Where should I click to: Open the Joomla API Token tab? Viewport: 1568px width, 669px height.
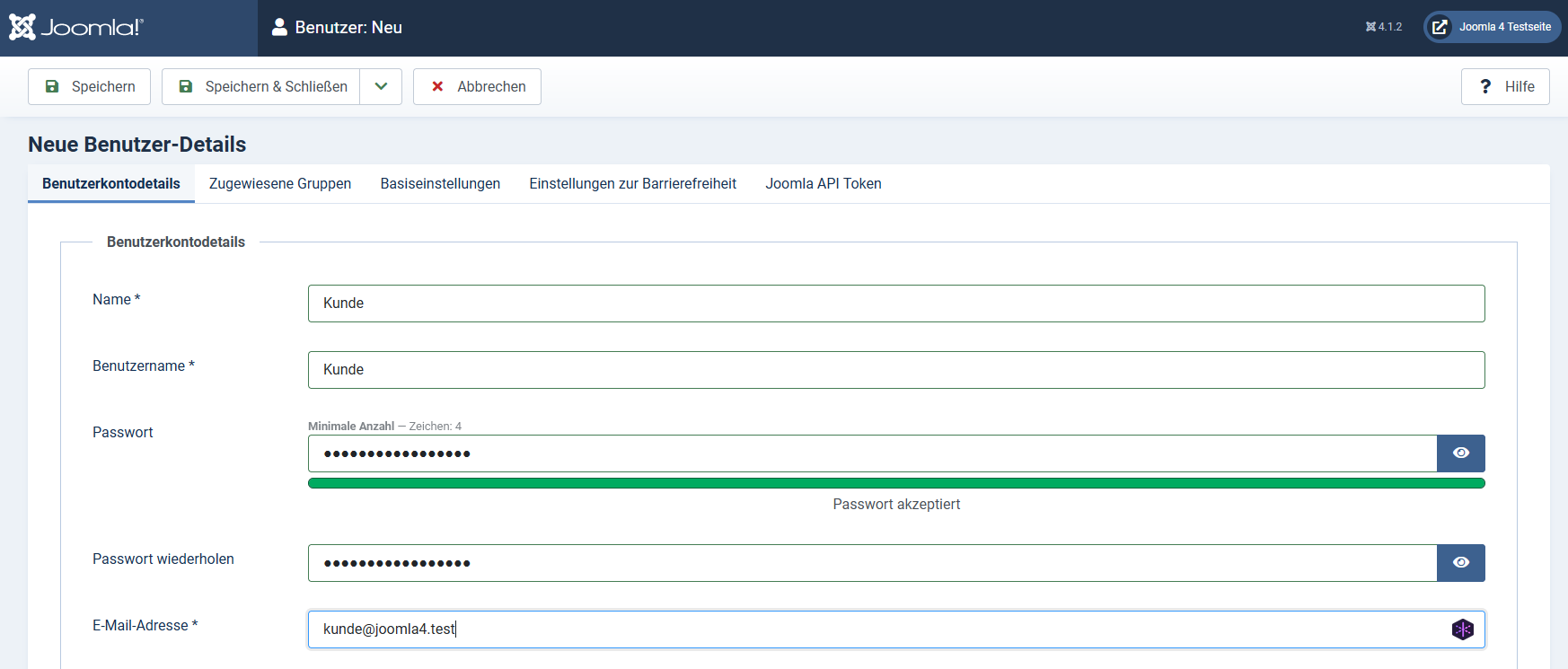pos(823,183)
